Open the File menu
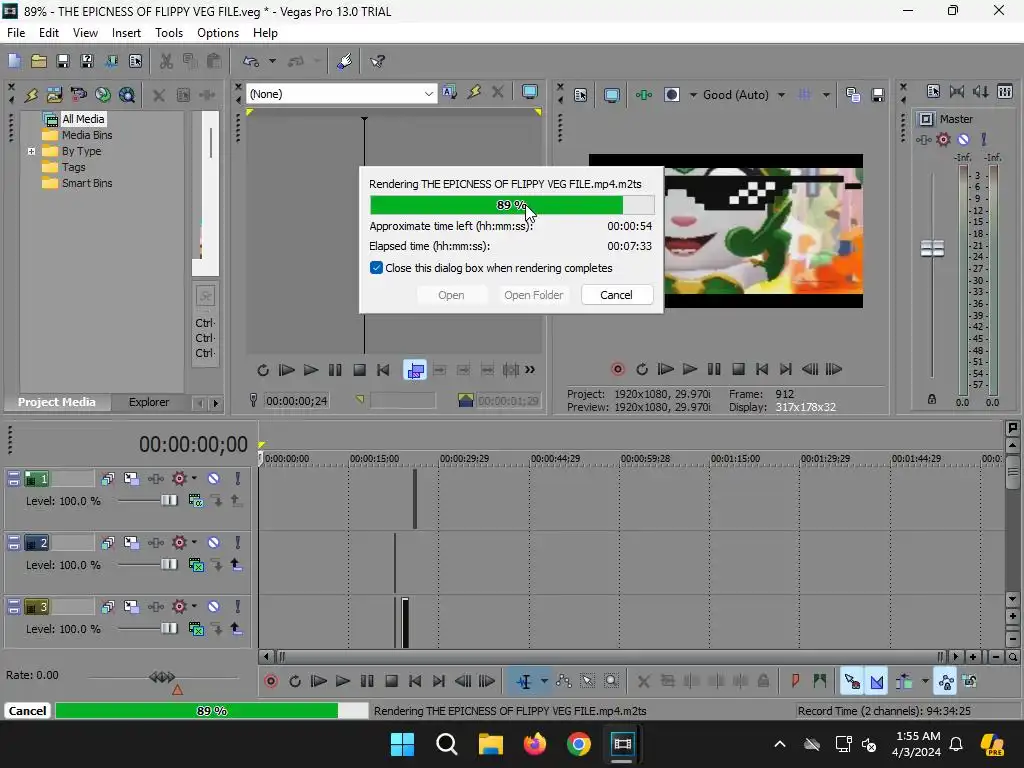 [16, 33]
